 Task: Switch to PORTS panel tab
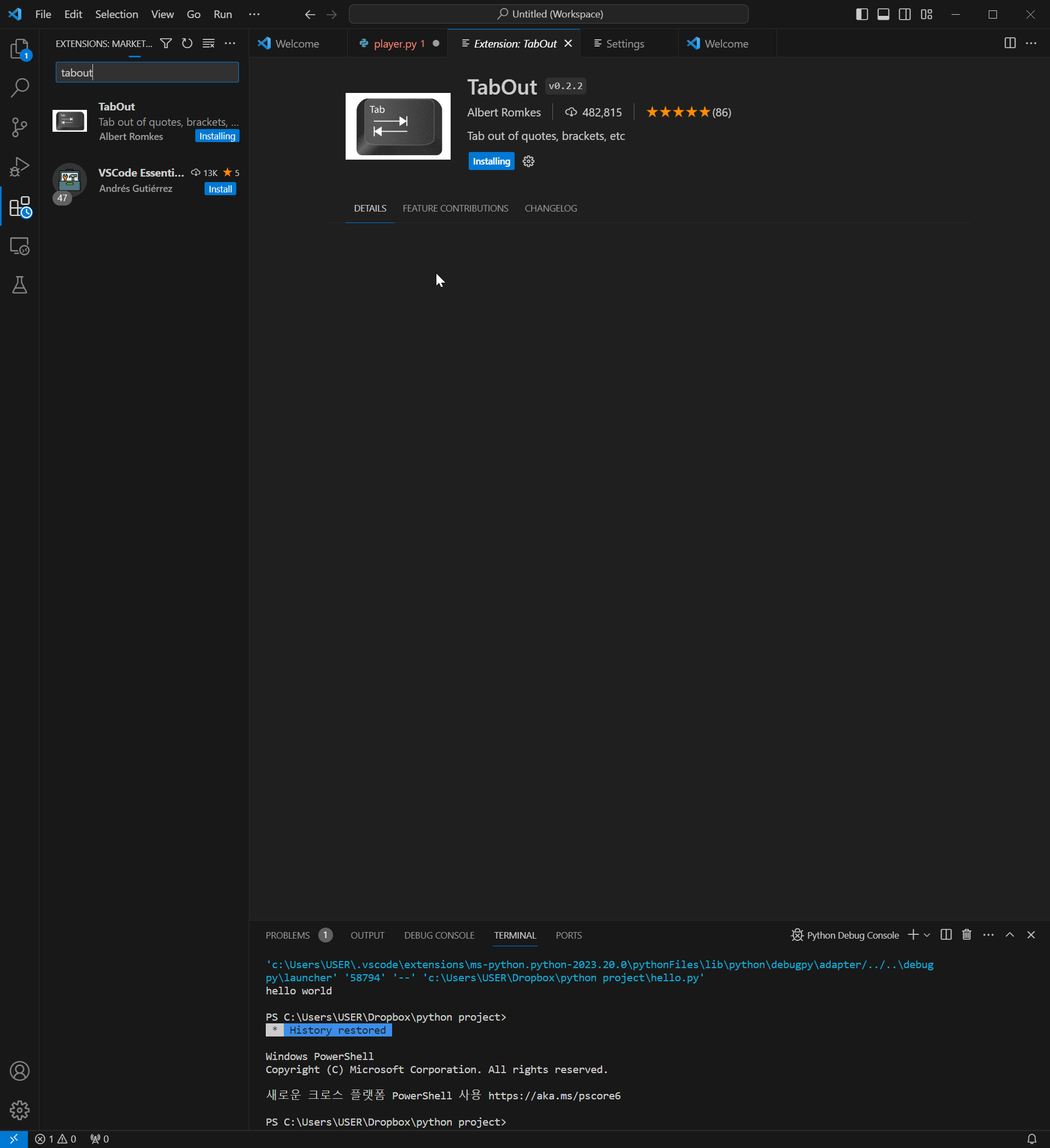(569, 935)
